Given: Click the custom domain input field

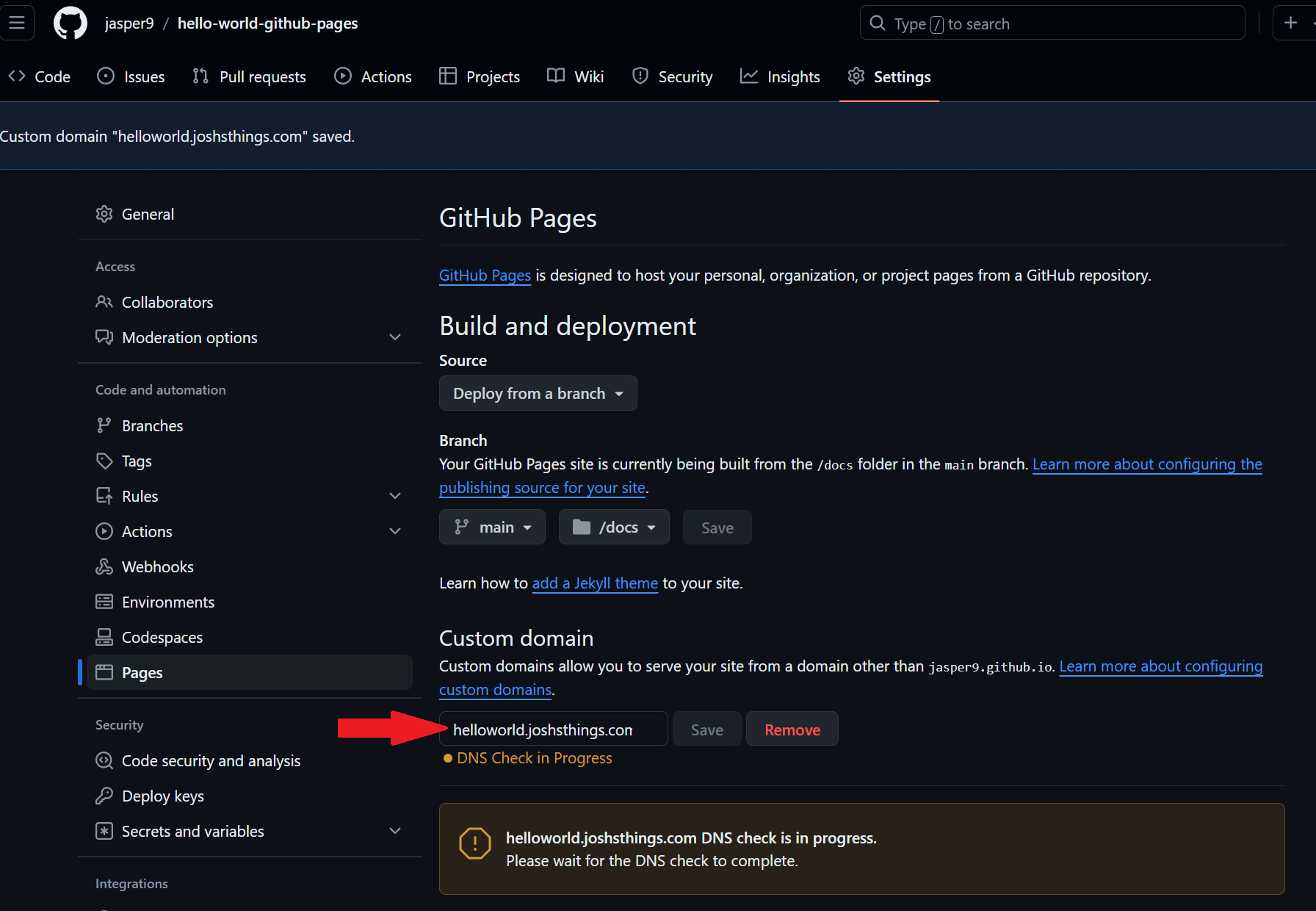Looking at the screenshot, I should [552, 729].
